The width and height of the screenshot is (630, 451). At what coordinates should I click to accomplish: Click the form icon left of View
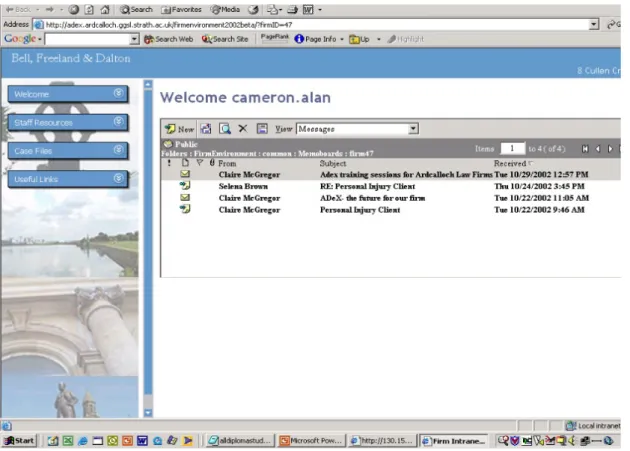pyautogui.click(x=262, y=129)
